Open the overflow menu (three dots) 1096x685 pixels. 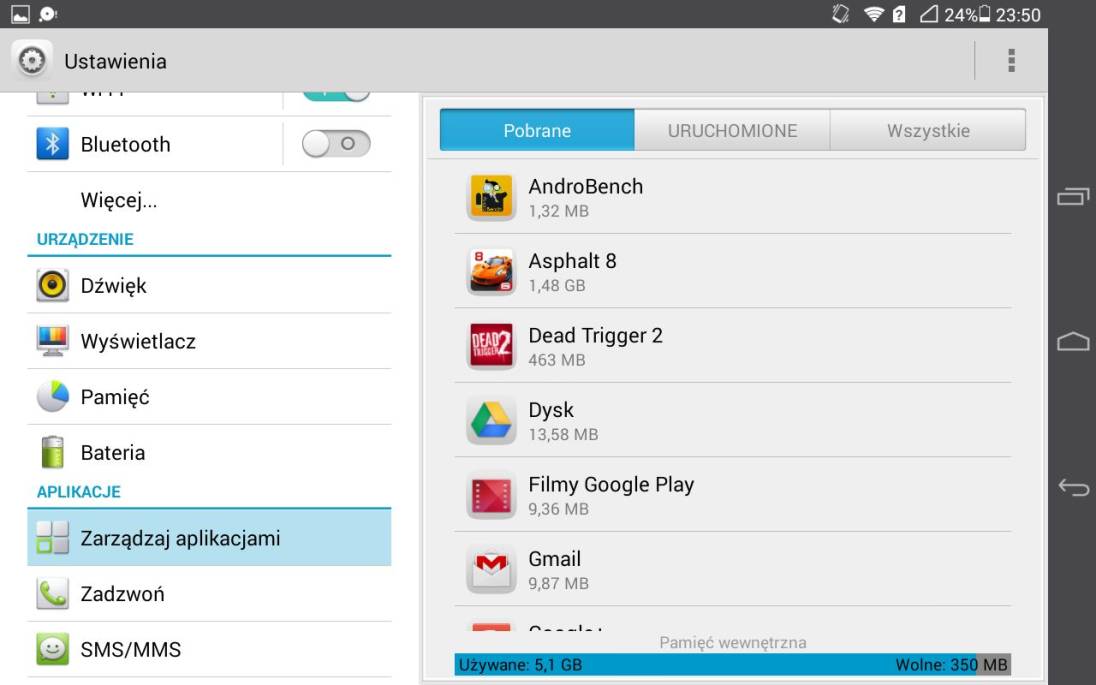point(1011,61)
